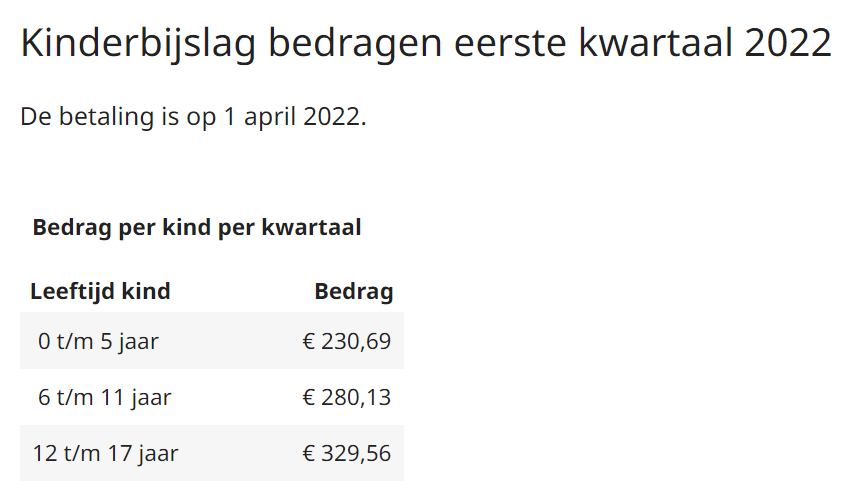Click the euro sign before 280,13
The width and height of the screenshot is (850, 503).
pos(309,398)
